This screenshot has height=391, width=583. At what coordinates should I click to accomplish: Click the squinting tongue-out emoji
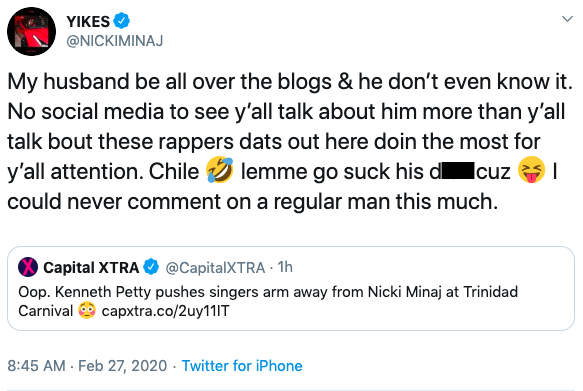(532, 170)
